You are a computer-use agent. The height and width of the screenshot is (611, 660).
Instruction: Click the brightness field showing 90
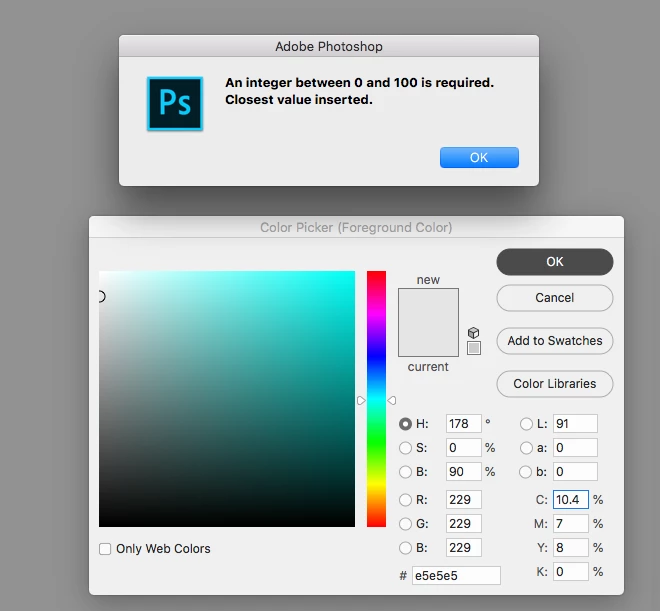coord(463,472)
